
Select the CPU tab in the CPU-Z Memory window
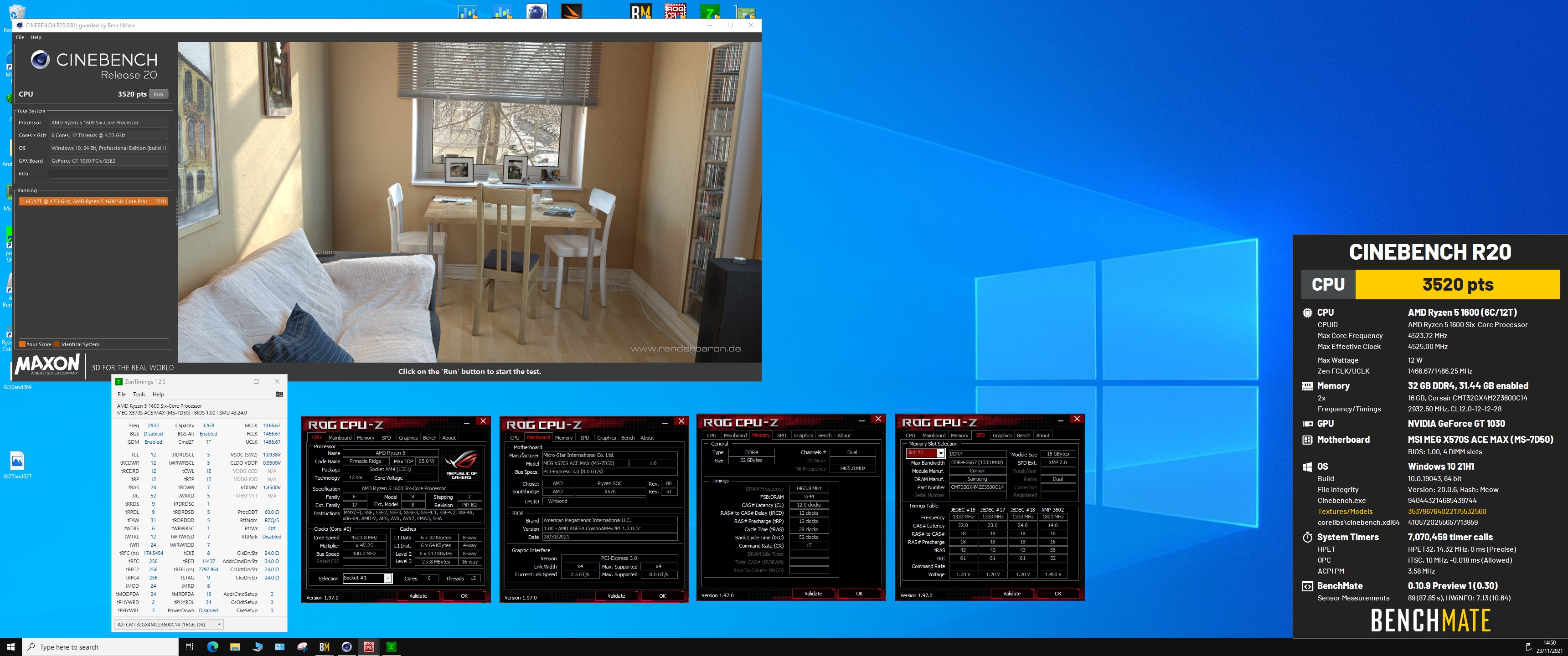[712, 435]
